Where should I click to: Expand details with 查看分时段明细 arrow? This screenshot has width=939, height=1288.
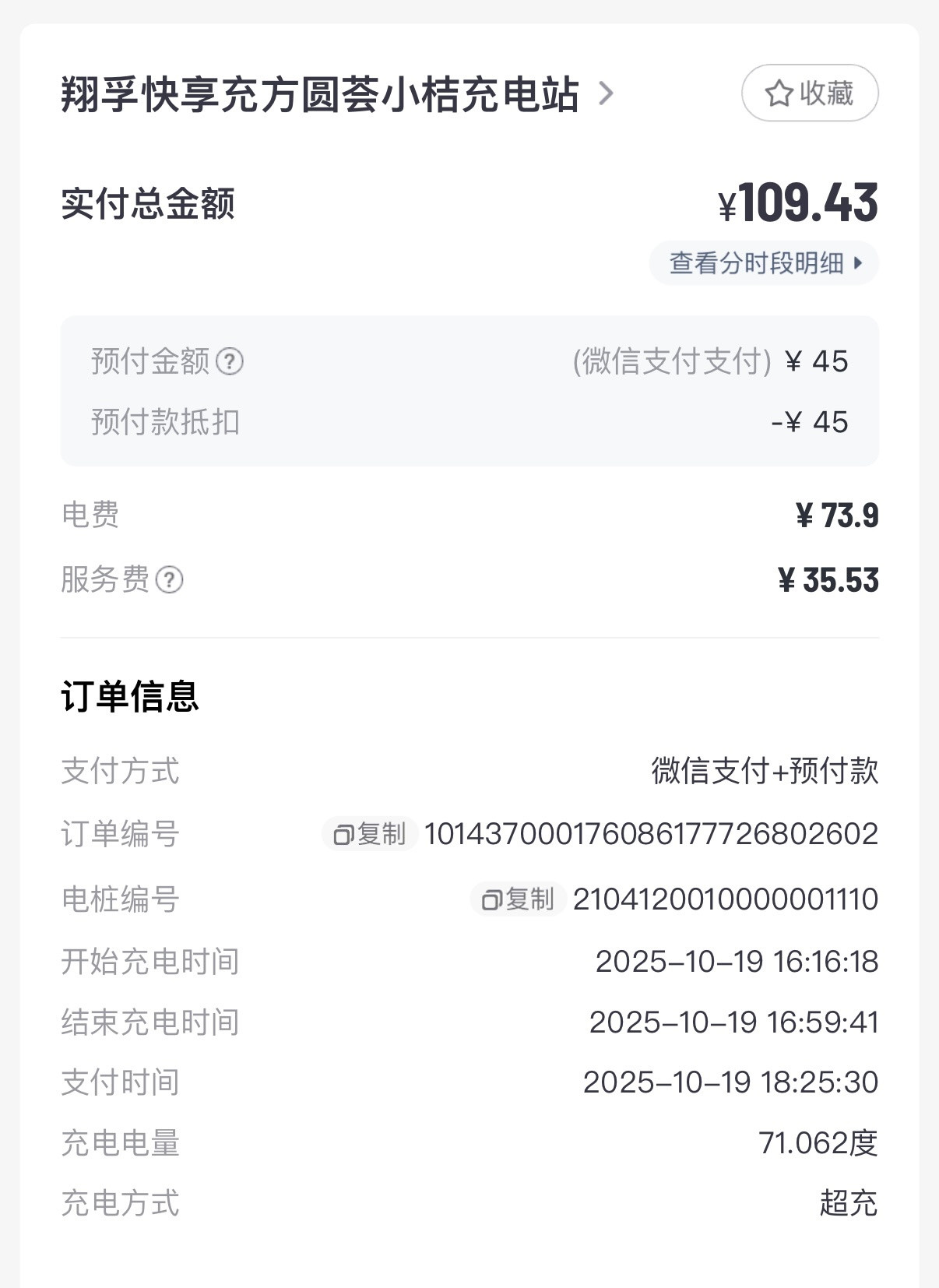pyautogui.click(x=858, y=263)
